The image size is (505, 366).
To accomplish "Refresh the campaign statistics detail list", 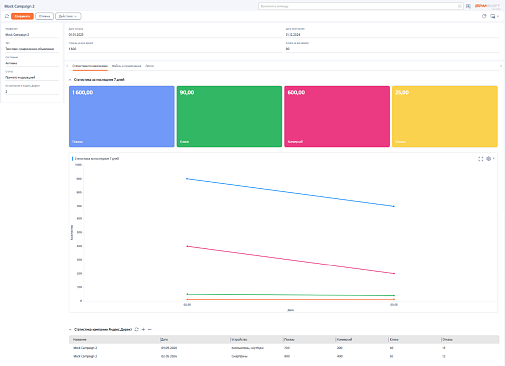I will 136,329.
